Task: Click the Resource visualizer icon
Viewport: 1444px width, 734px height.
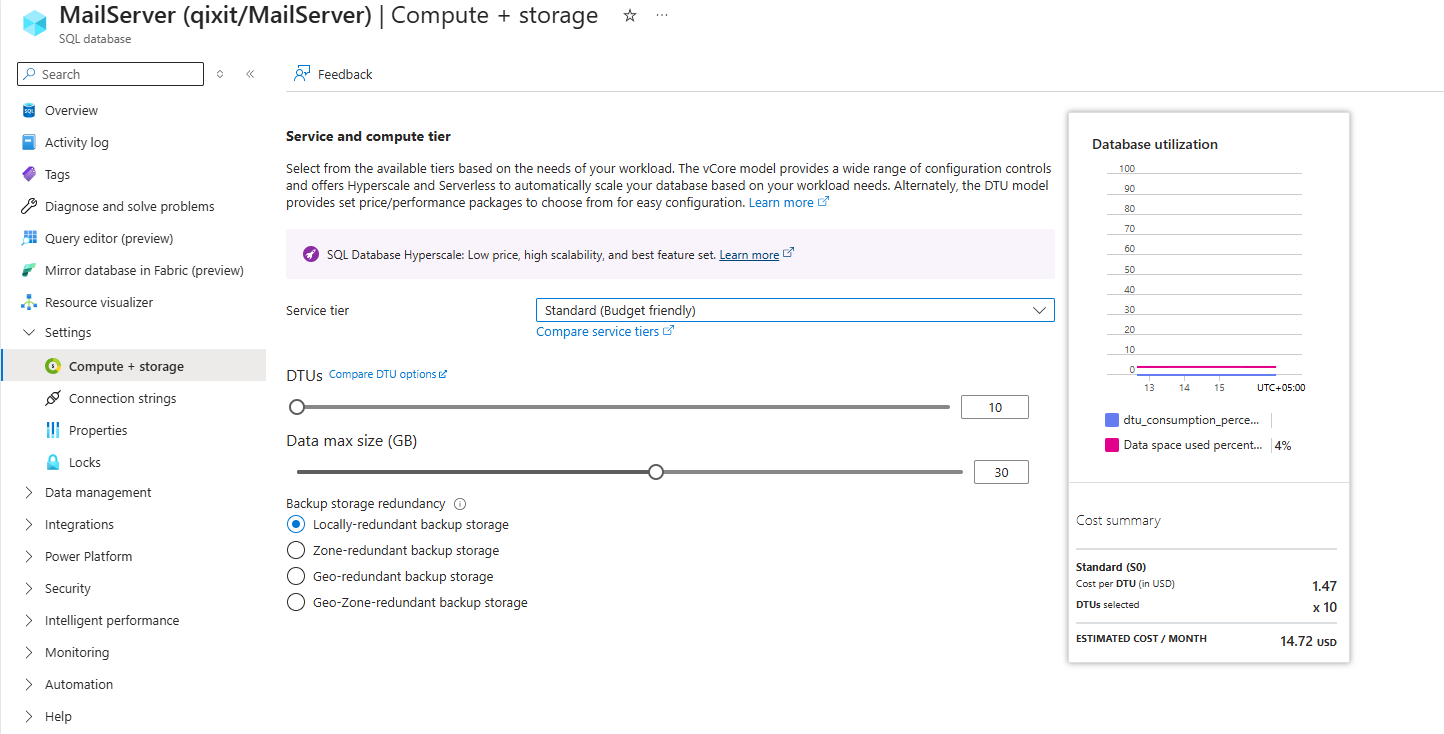Action: coord(29,303)
